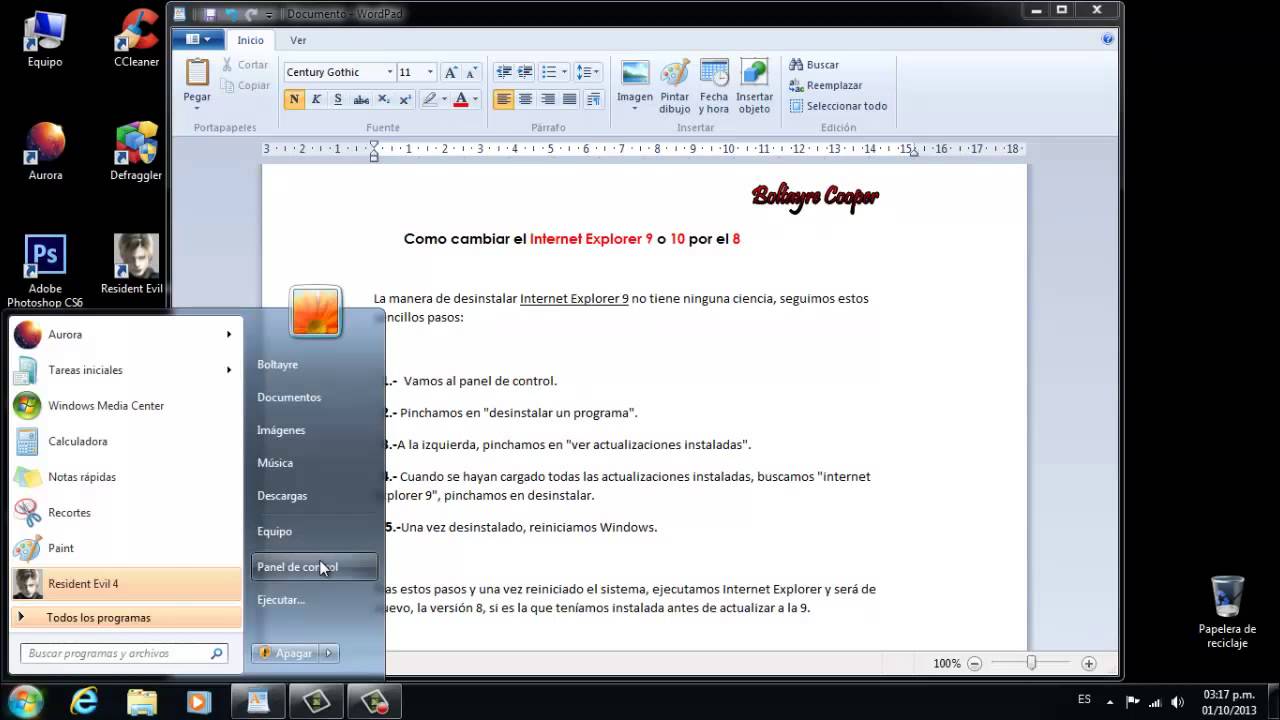Open Windows Media Center from Start menu

tap(126, 406)
